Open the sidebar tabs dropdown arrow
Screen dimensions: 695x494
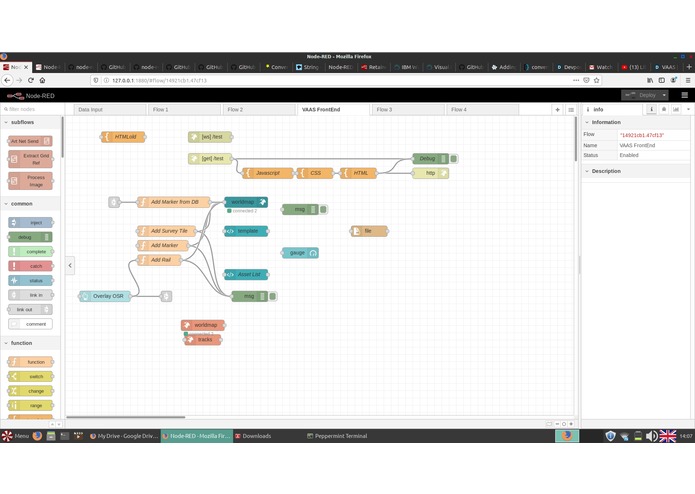point(688,109)
